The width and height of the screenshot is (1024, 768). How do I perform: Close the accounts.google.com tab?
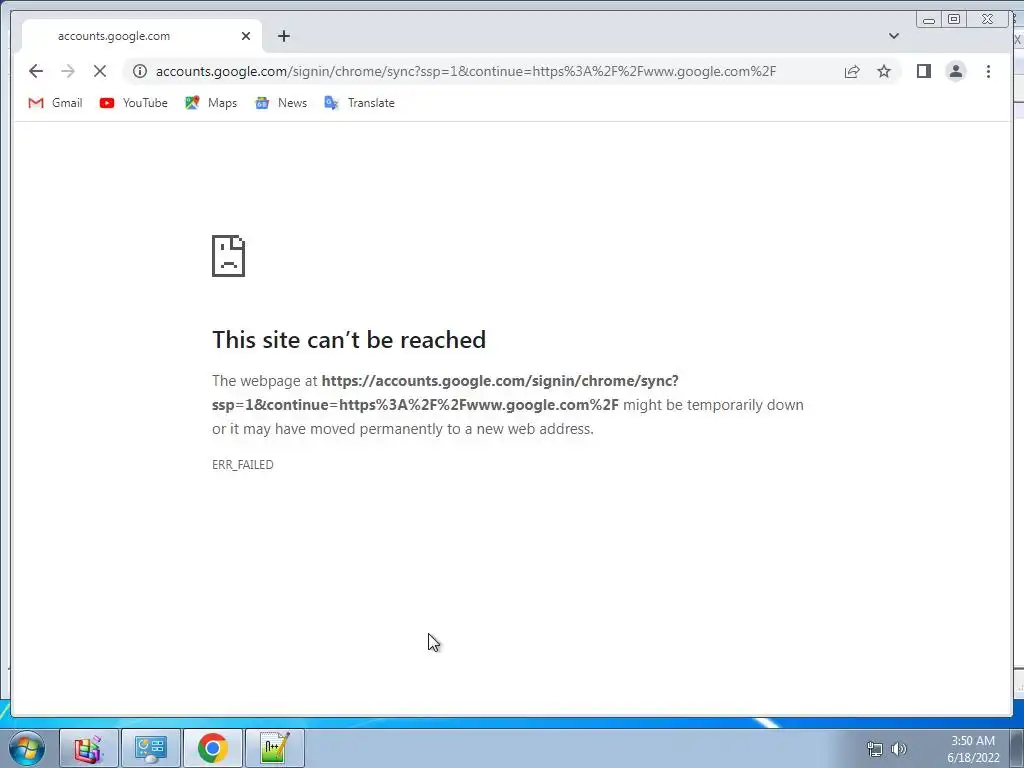pyautogui.click(x=246, y=36)
